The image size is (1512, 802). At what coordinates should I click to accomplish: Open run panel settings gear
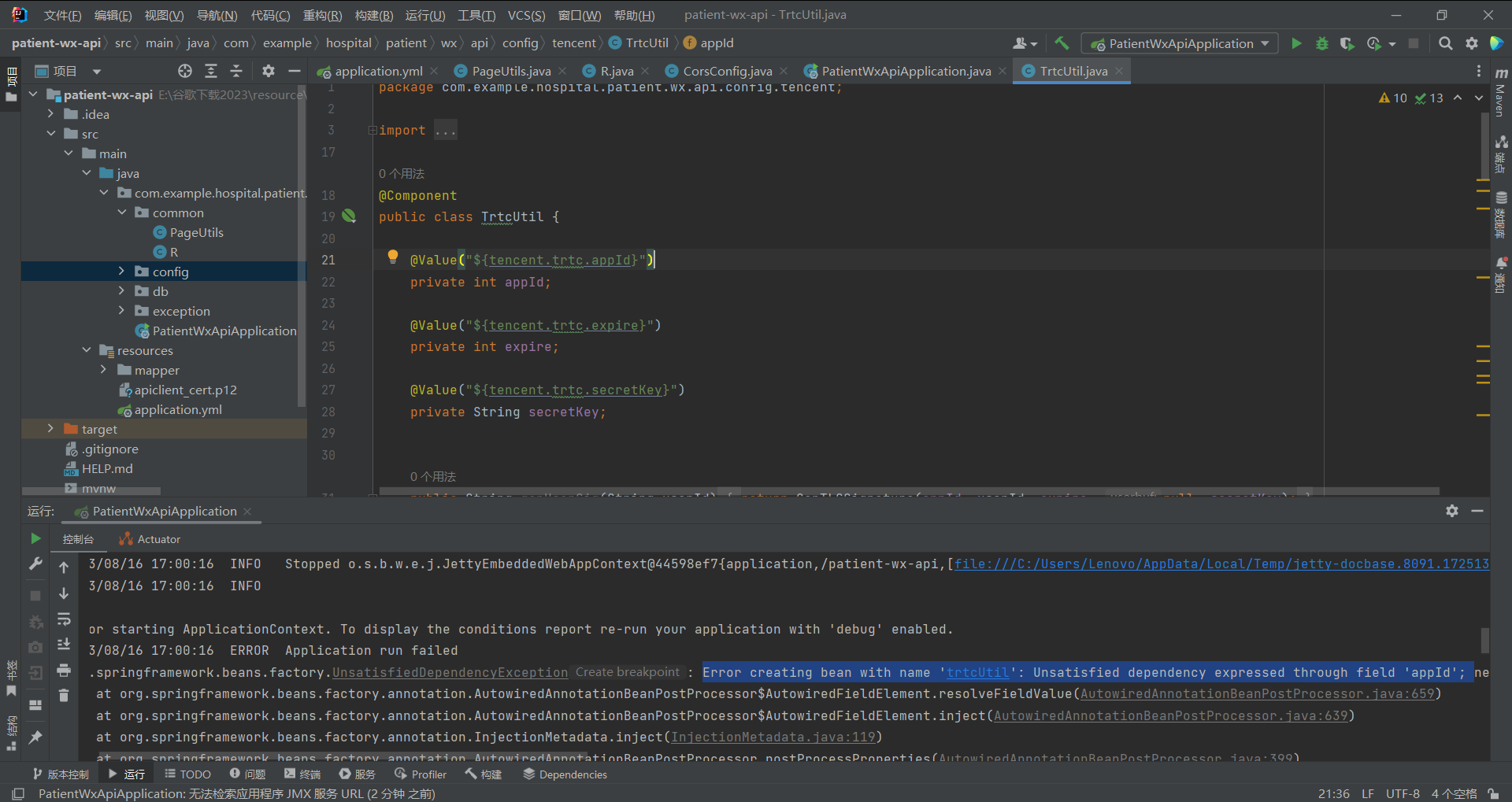point(1452,511)
